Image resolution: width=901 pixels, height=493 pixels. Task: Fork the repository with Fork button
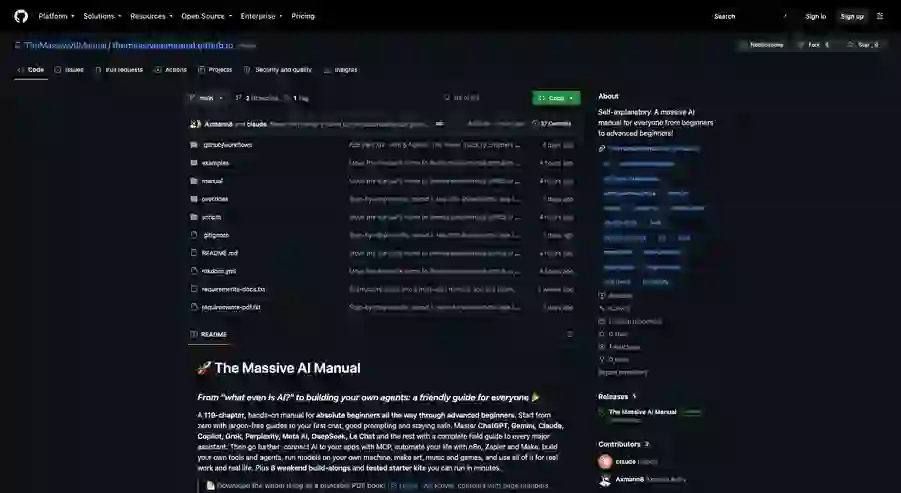[814, 45]
